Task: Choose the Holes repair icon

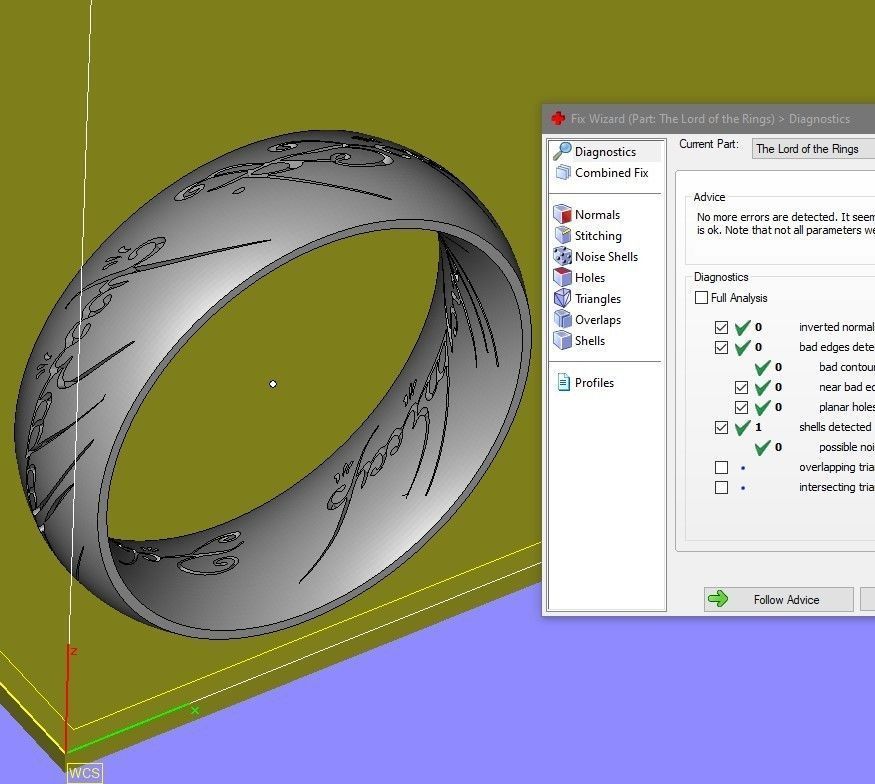Action: [562, 277]
